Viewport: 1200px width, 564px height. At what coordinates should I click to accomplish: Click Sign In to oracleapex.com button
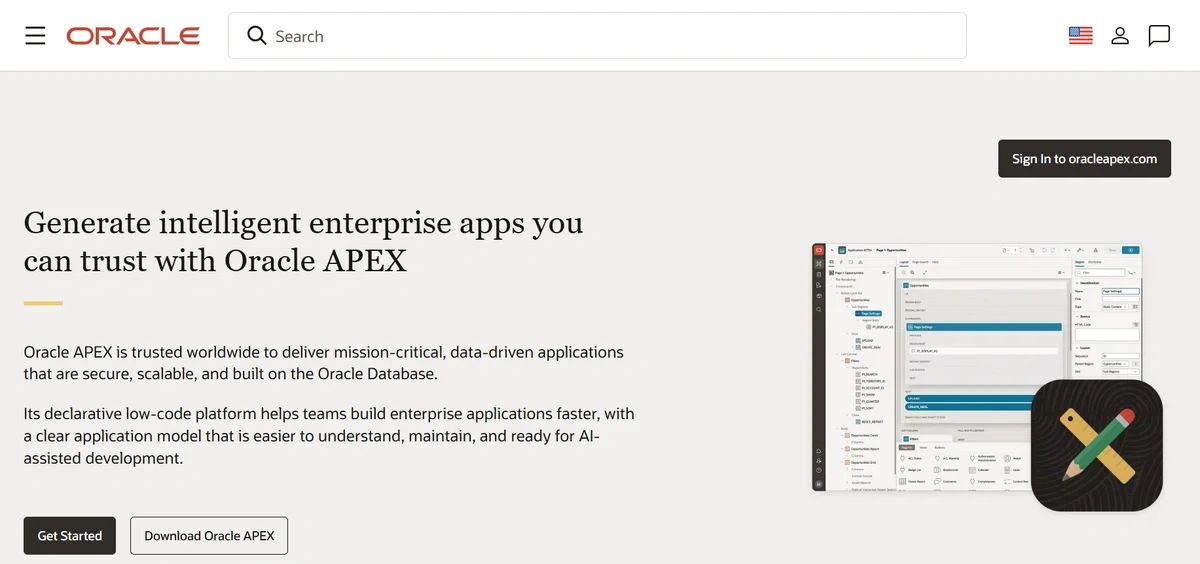(1084, 159)
